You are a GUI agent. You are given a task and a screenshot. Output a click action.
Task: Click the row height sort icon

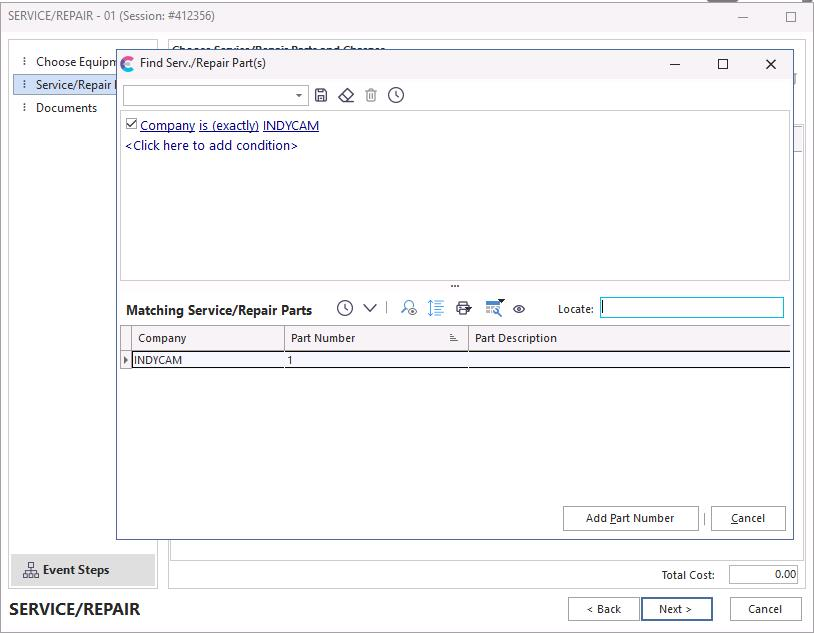pos(435,308)
